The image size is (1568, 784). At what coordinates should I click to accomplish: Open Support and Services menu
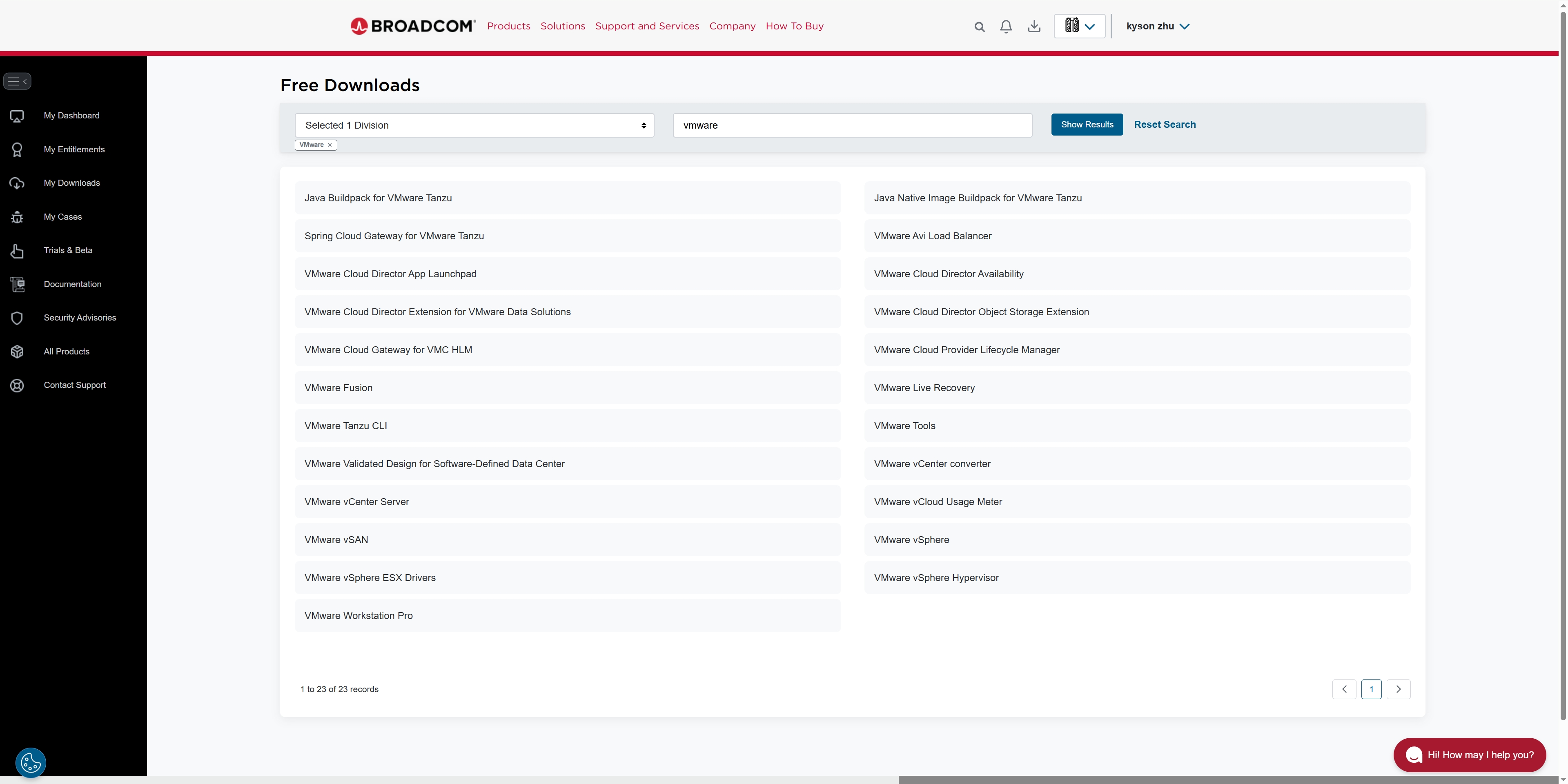pos(647,26)
